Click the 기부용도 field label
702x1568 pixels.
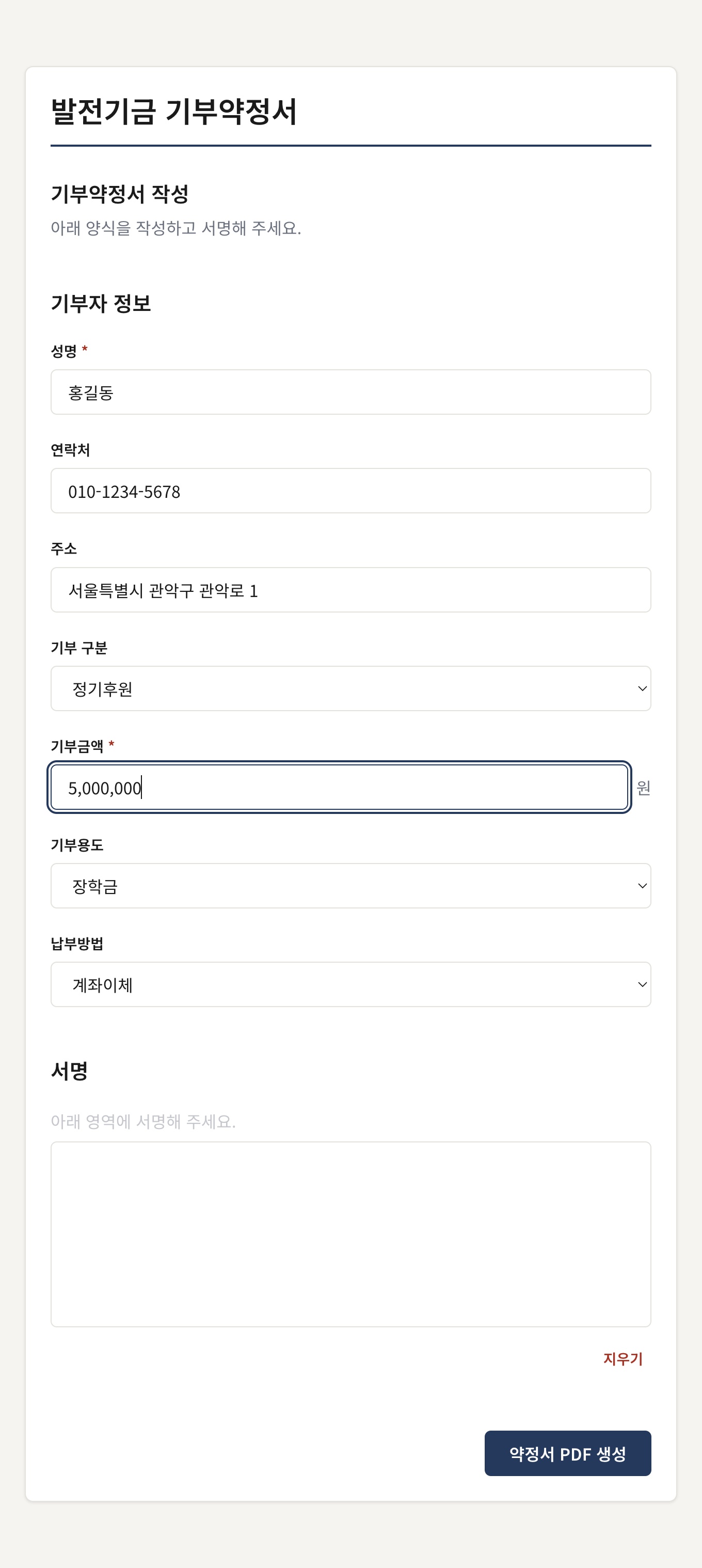(77, 845)
